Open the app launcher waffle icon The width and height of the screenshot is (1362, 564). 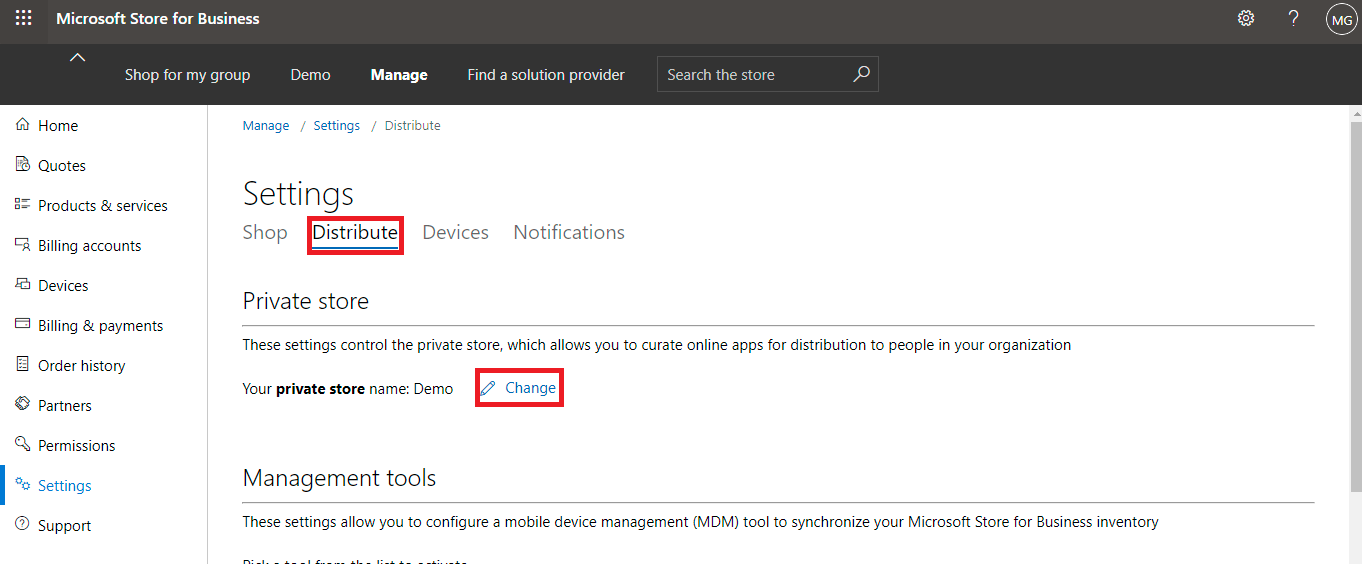23,18
